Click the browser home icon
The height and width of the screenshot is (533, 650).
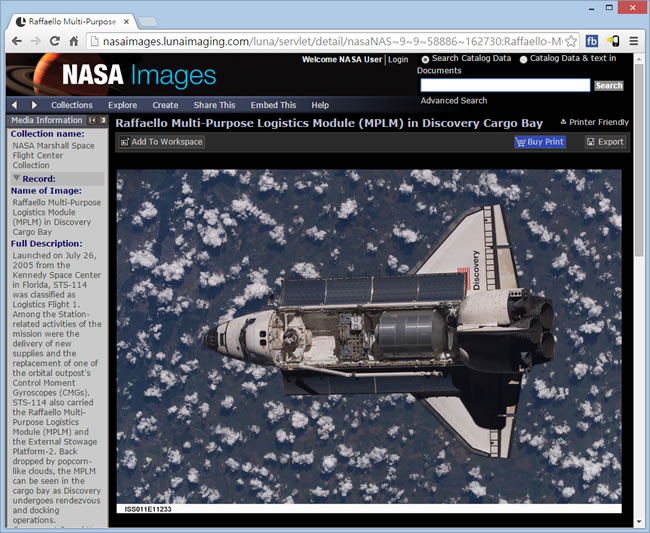pos(74,41)
